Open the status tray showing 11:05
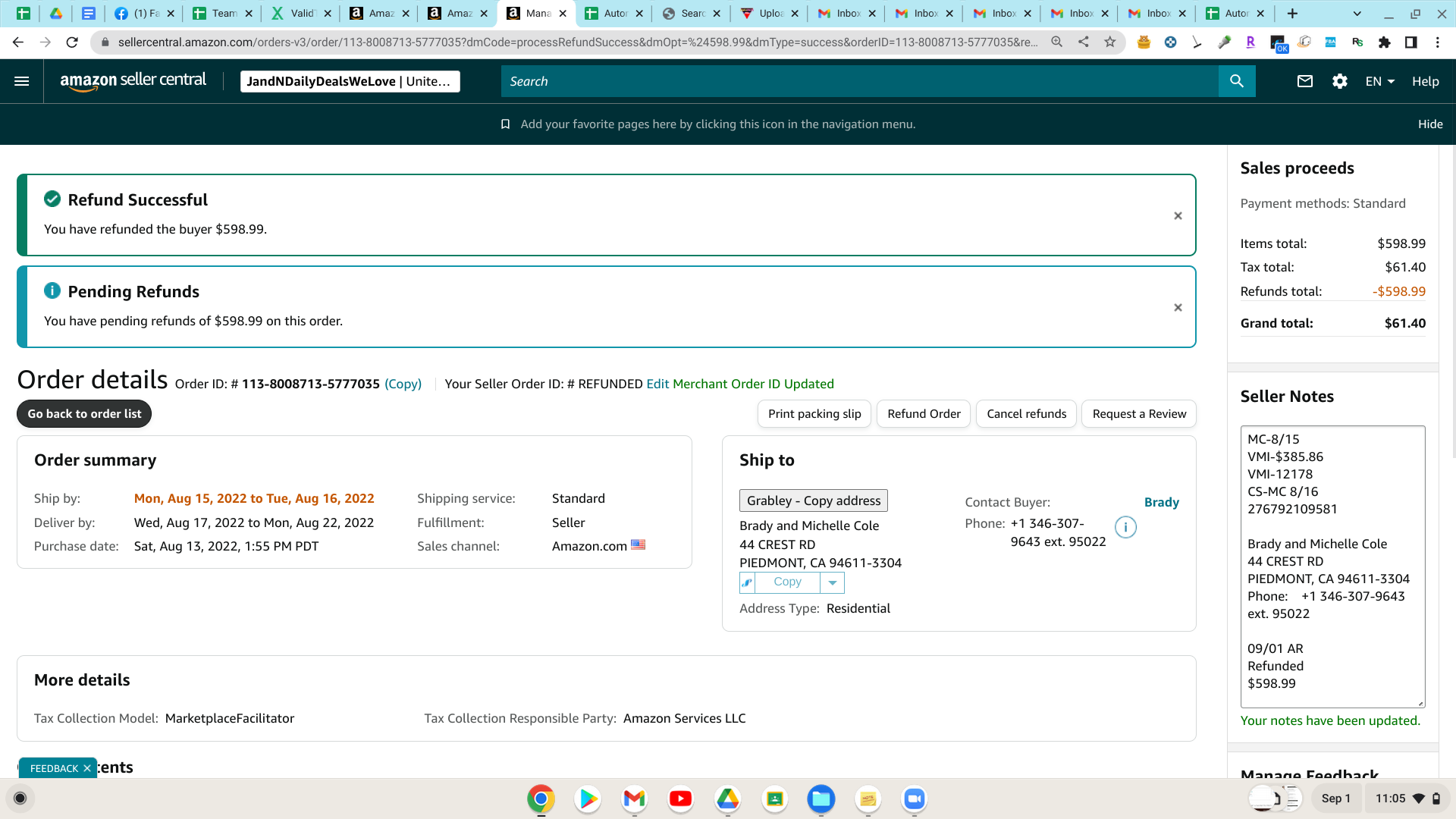1456x819 pixels. (1407, 799)
